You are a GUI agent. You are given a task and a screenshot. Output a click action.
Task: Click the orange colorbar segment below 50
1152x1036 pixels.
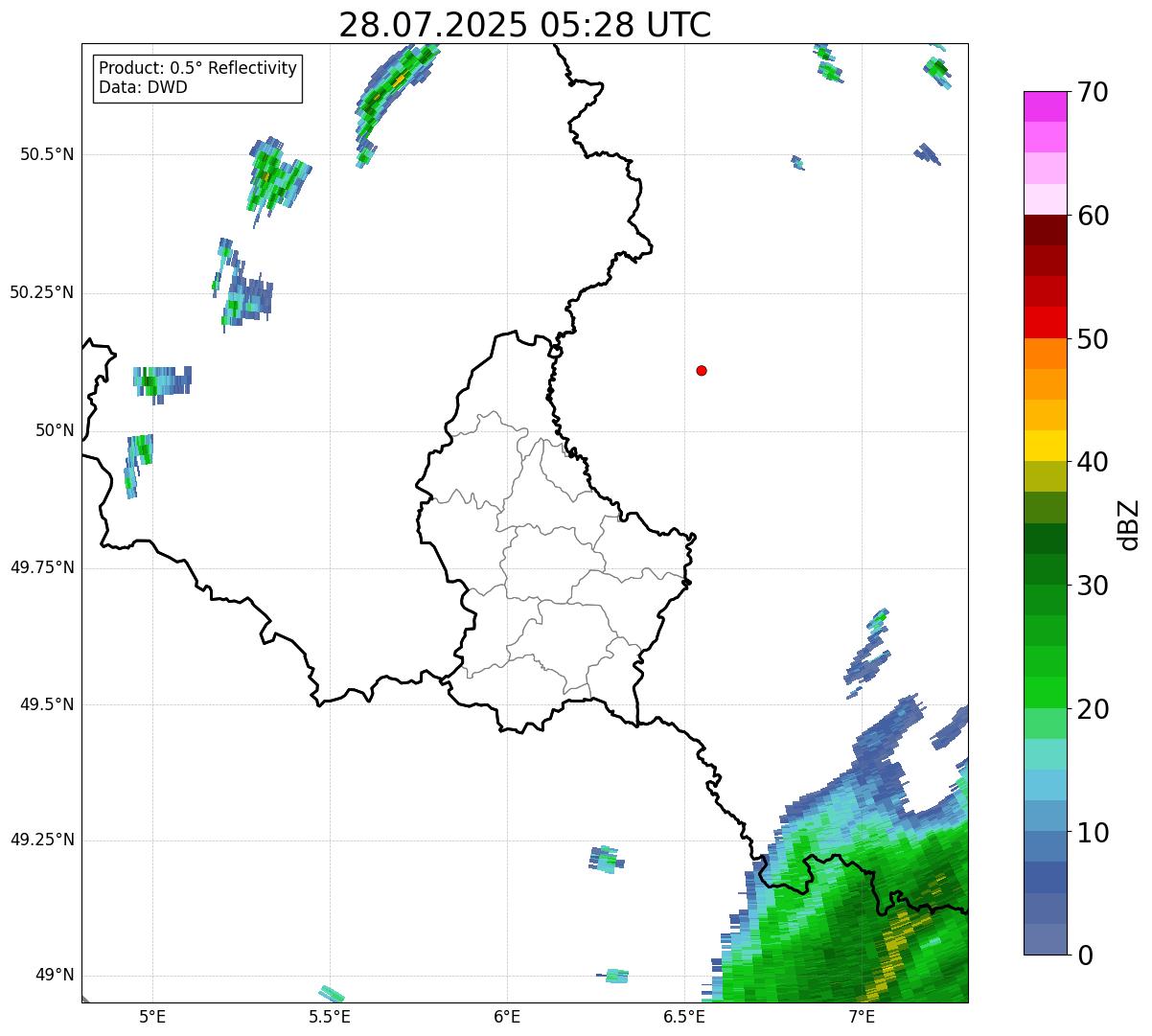(x=1045, y=354)
